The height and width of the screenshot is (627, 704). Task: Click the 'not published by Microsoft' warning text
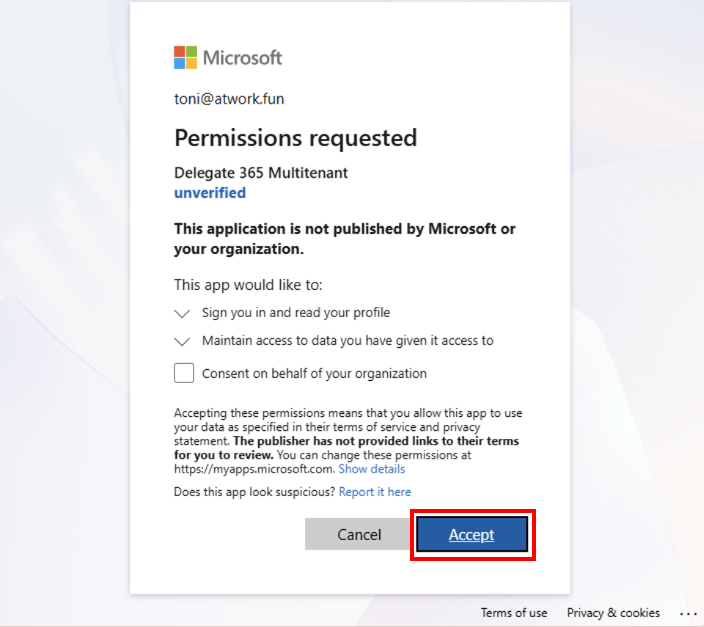coord(344,238)
